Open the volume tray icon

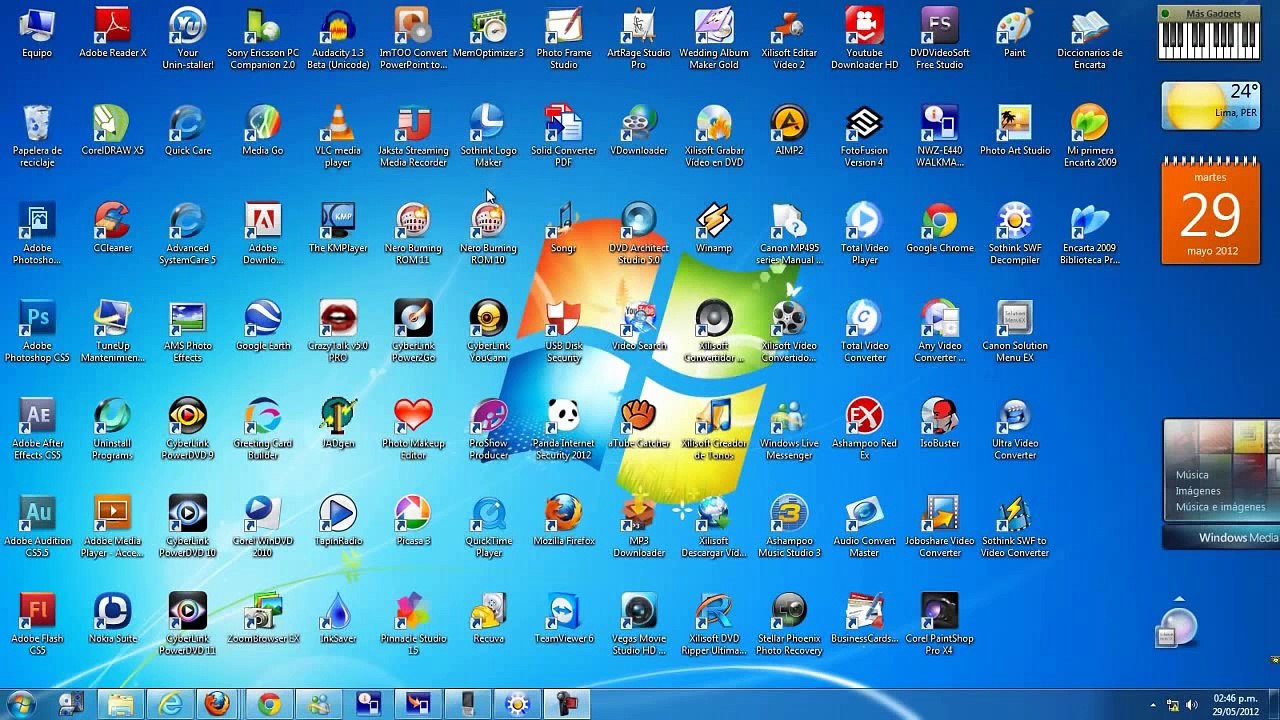(1193, 705)
